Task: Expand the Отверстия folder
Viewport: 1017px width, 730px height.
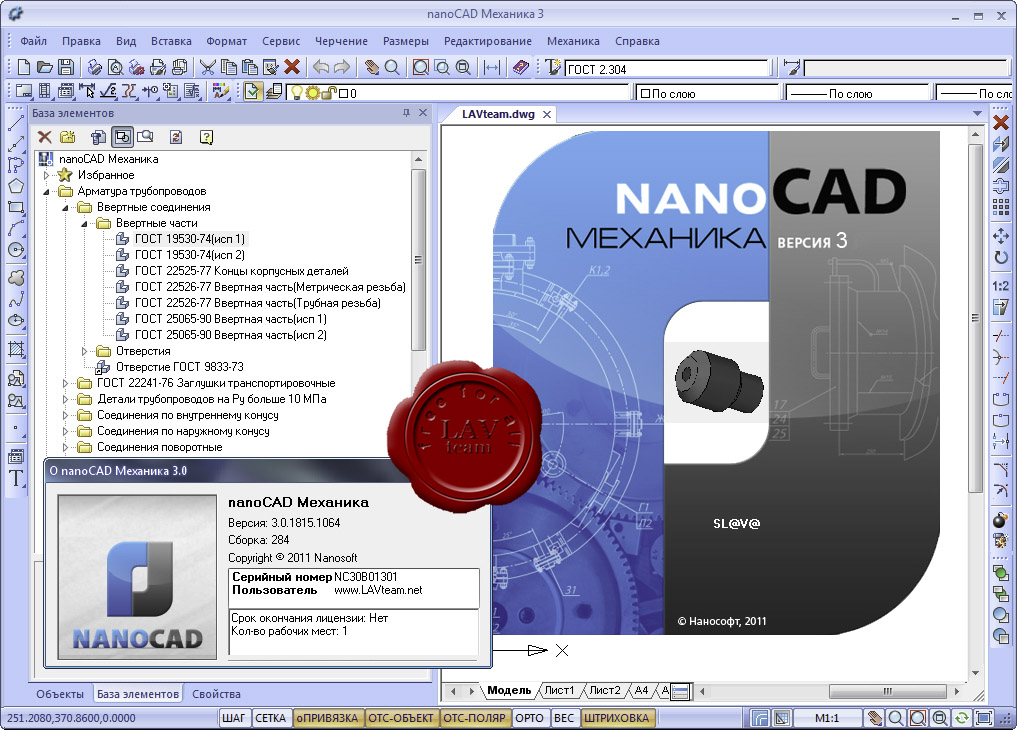Action: point(84,351)
